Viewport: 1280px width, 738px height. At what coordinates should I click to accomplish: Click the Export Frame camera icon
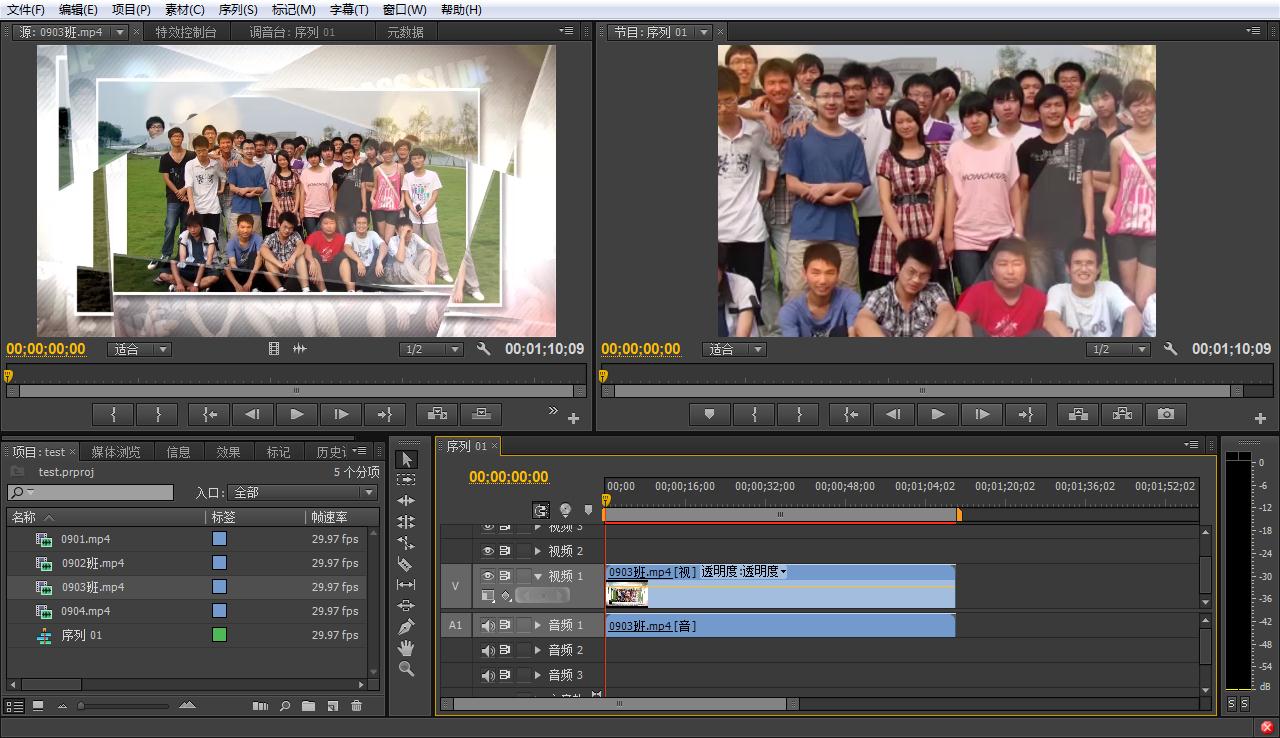tap(1165, 414)
